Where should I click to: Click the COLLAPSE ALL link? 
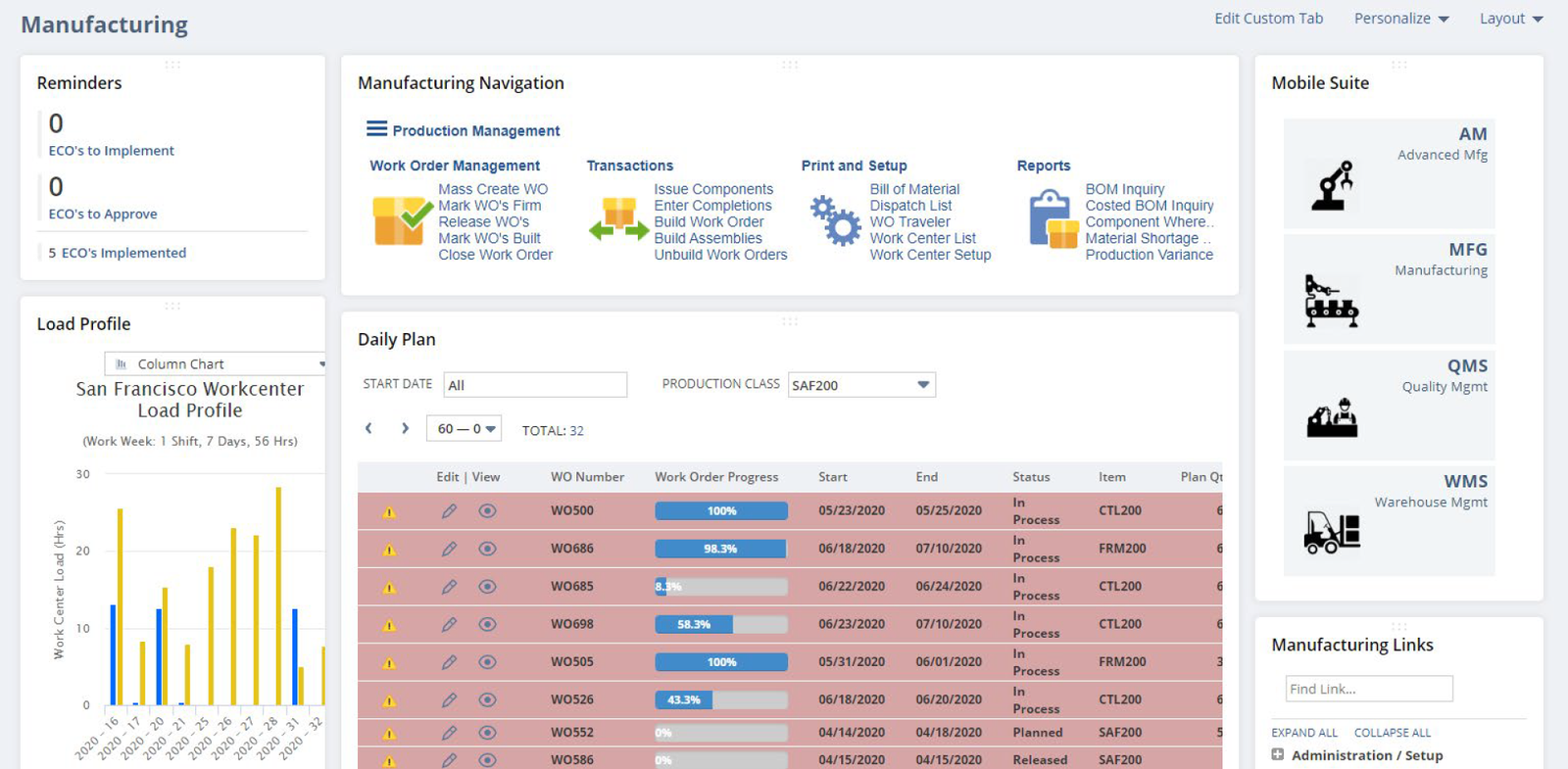(1392, 733)
